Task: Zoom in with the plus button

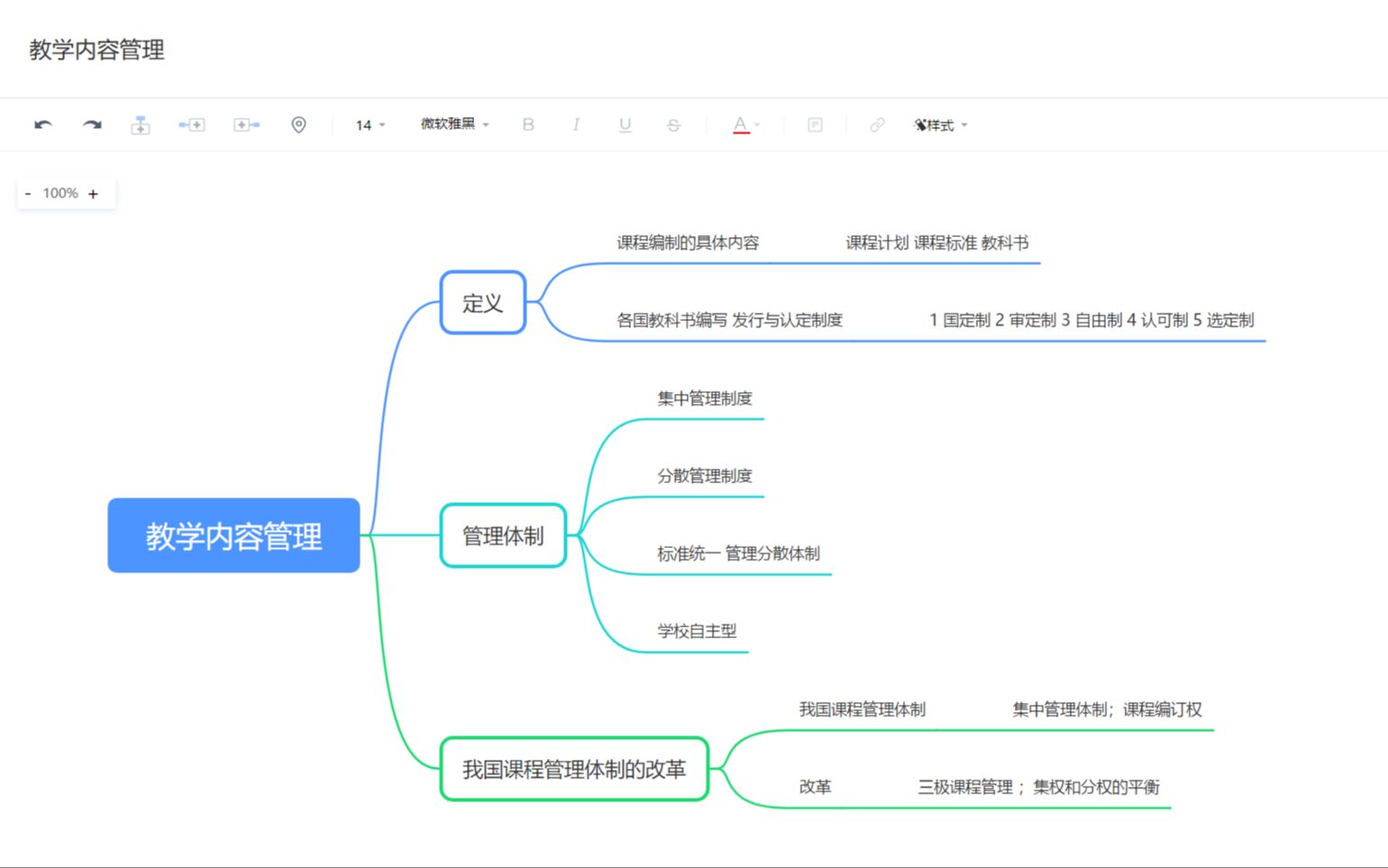Action: coord(93,193)
